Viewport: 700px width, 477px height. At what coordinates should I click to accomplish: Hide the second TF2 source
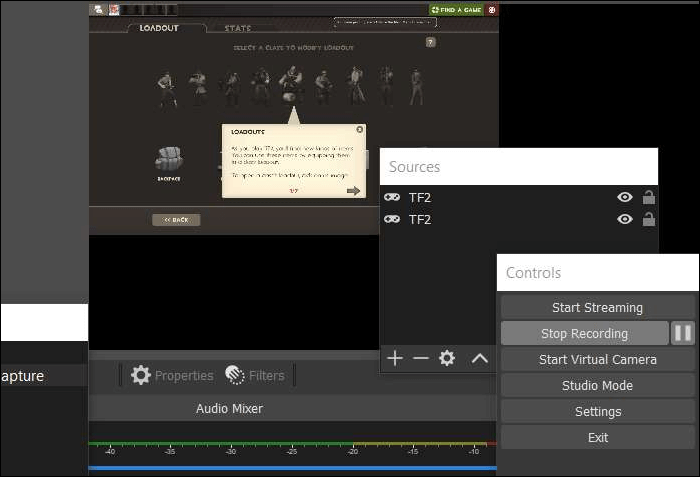(625, 219)
